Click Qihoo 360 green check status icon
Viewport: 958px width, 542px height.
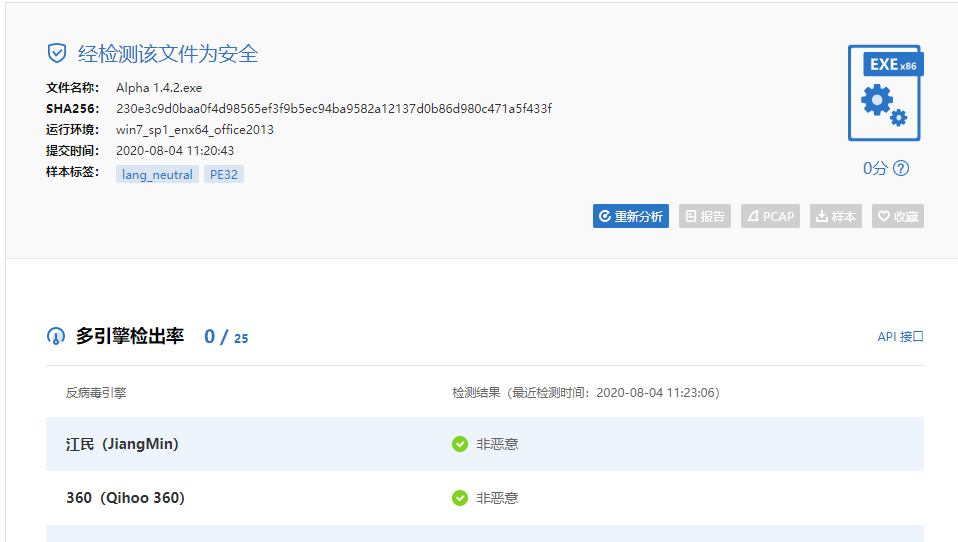460,498
